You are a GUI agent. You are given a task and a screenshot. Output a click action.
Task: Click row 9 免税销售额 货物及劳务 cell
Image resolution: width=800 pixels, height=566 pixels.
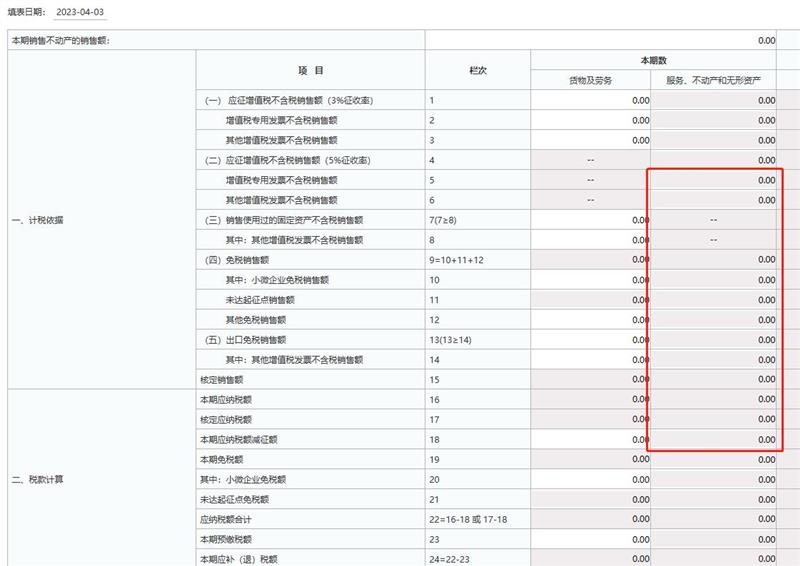[x=591, y=259]
